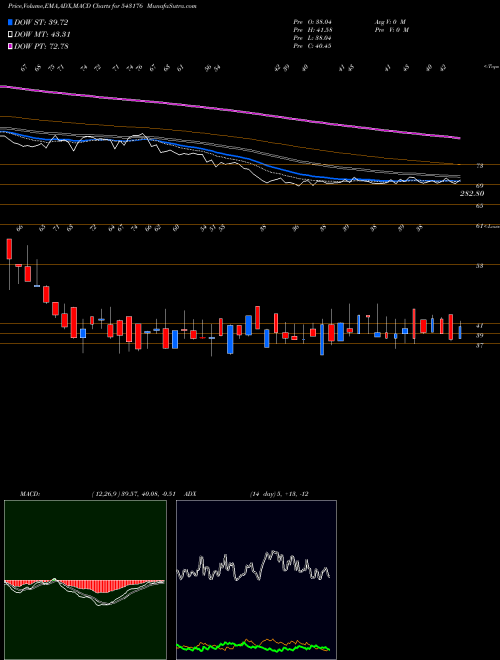Select the 'DOW MT: 43.31' legend text

point(42,35)
